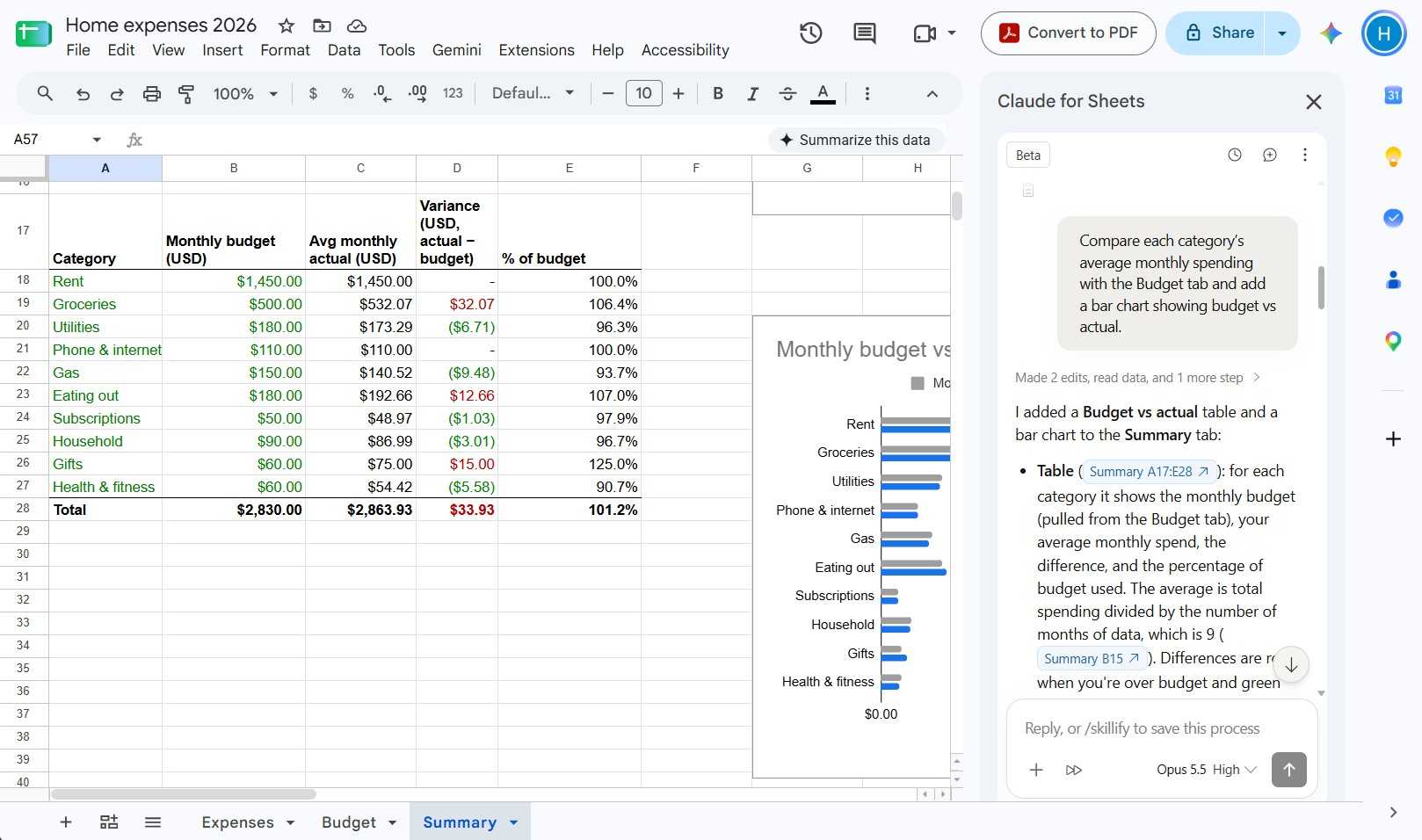Star the Home expenses 2026 document

click(287, 25)
